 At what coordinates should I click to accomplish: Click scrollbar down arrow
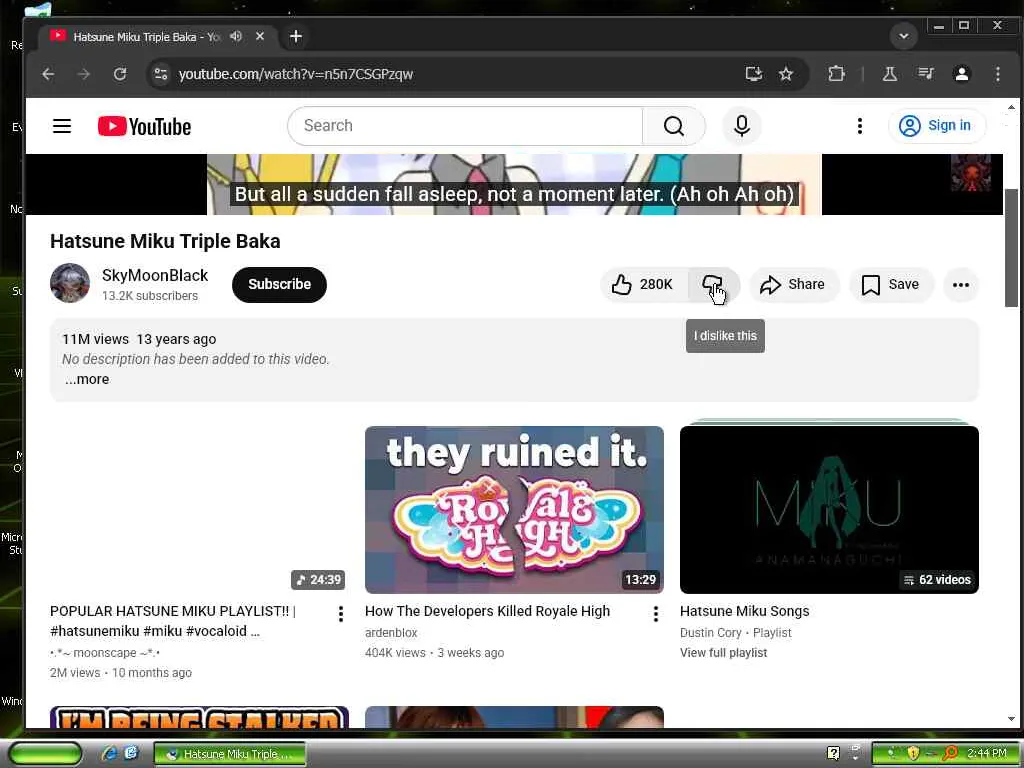pos(1011,719)
